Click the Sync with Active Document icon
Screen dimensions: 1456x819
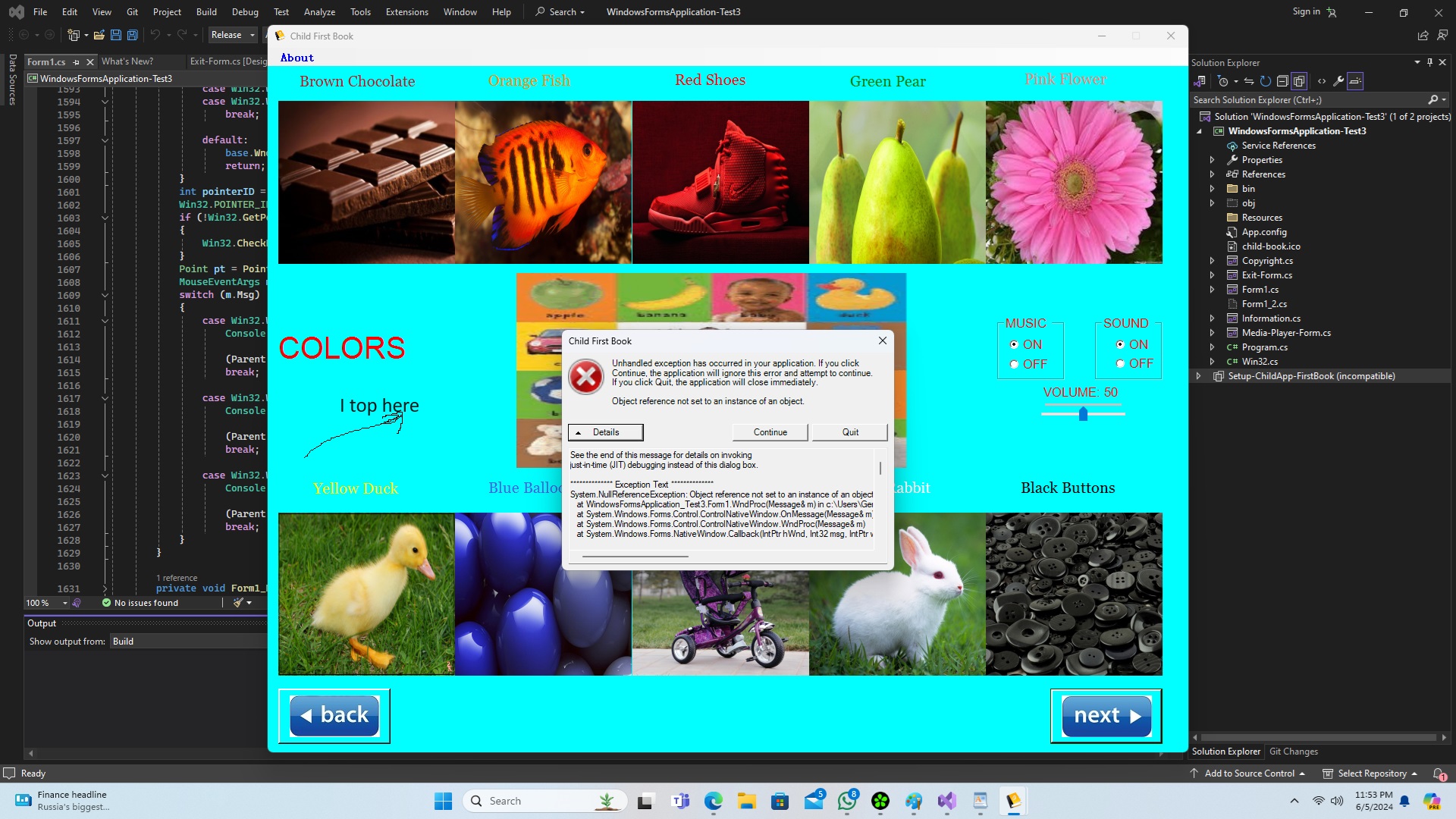(x=1249, y=81)
